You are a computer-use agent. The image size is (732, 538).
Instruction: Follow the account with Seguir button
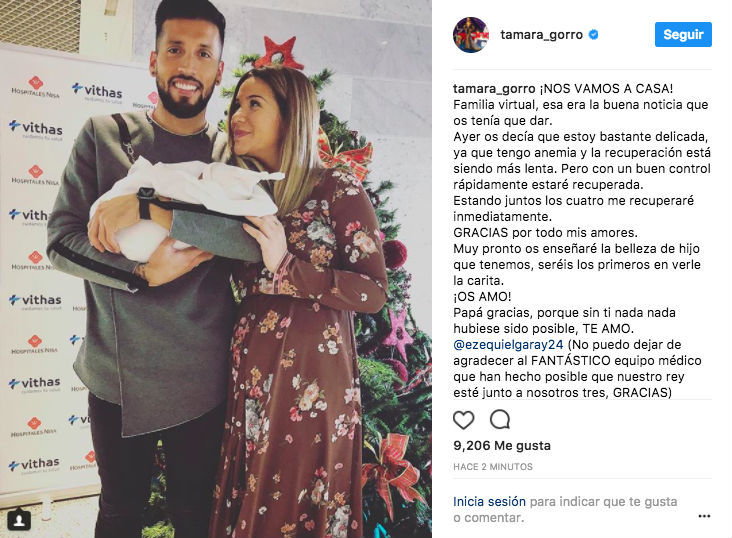(x=683, y=35)
